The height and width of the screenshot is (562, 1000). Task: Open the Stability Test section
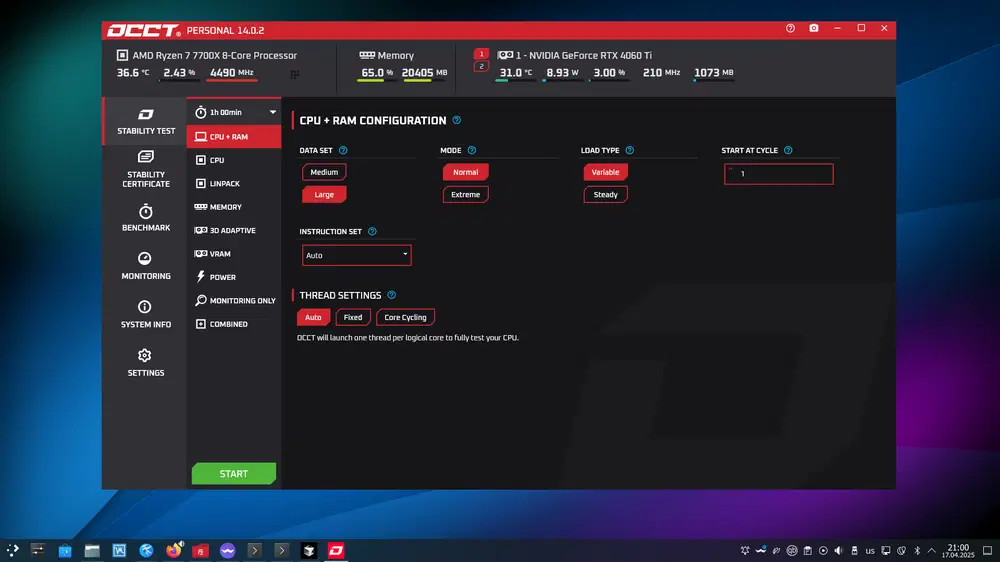145,121
